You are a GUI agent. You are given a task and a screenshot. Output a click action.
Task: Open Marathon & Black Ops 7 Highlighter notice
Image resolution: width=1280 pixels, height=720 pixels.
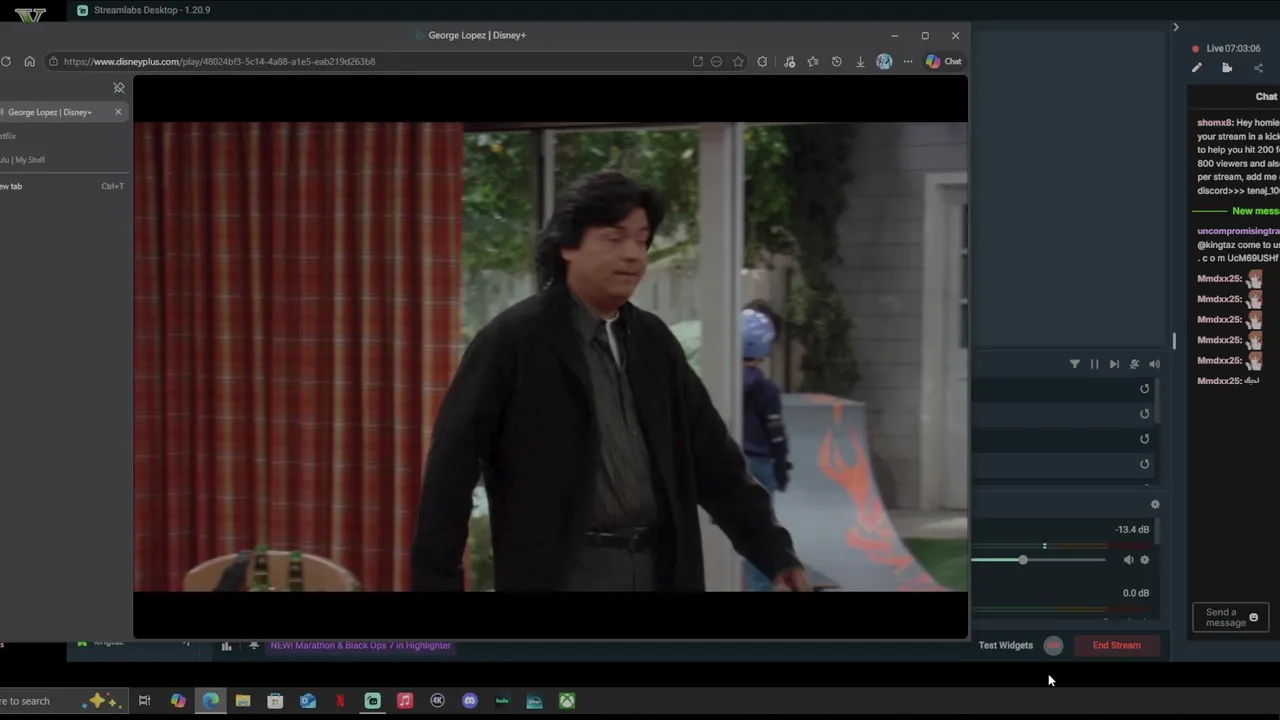(360, 645)
